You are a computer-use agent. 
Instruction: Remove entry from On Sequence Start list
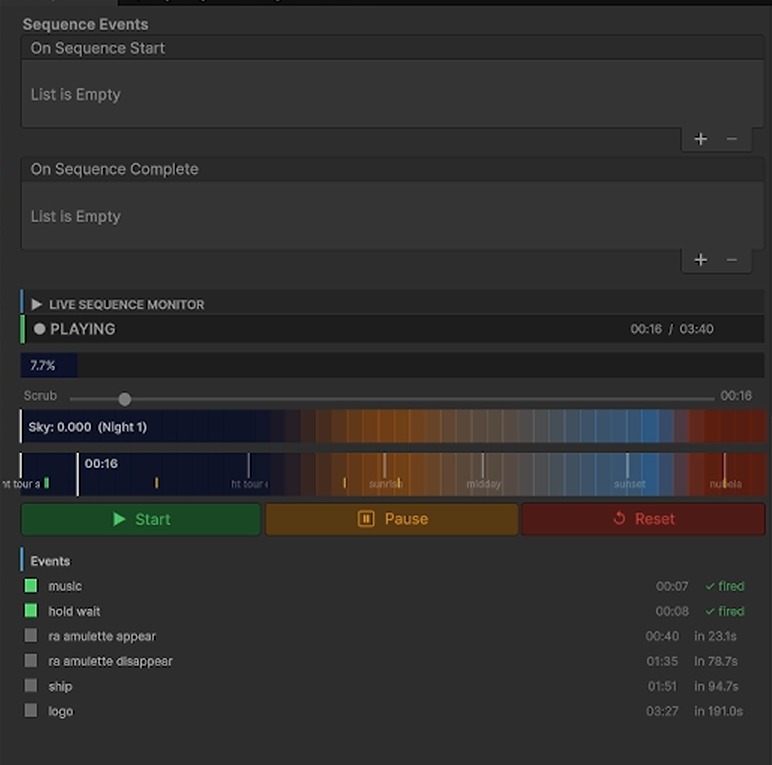(732, 139)
